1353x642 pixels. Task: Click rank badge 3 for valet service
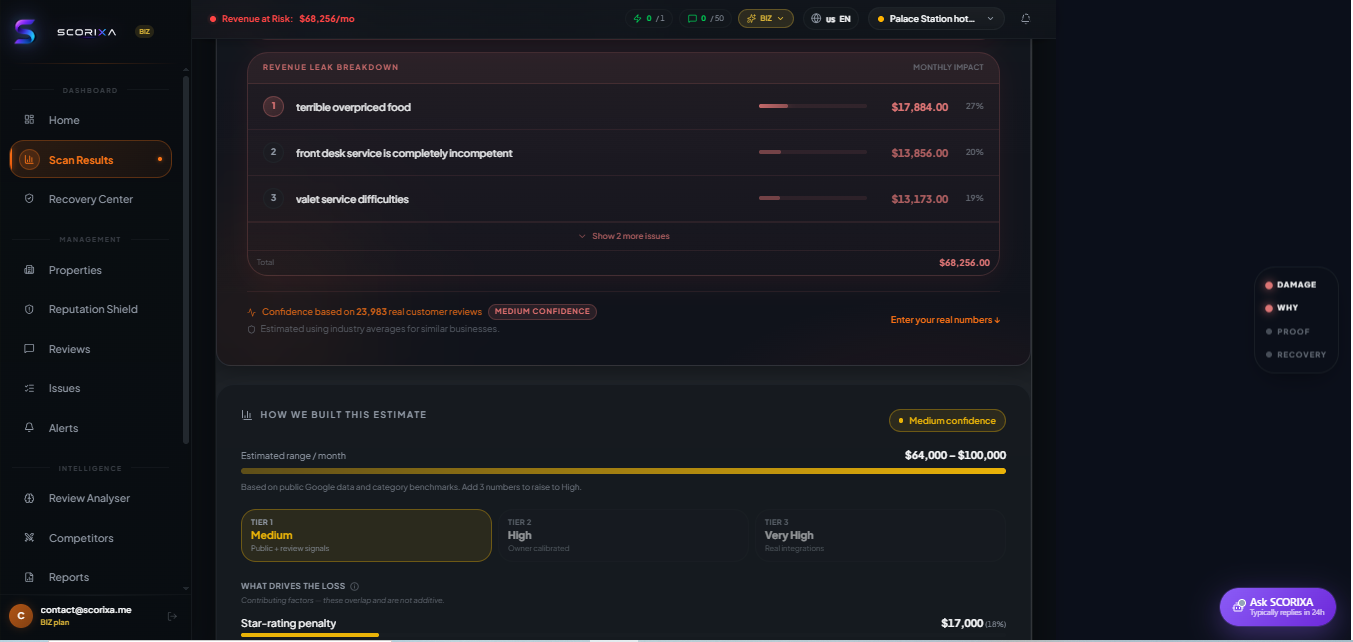click(x=273, y=198)
